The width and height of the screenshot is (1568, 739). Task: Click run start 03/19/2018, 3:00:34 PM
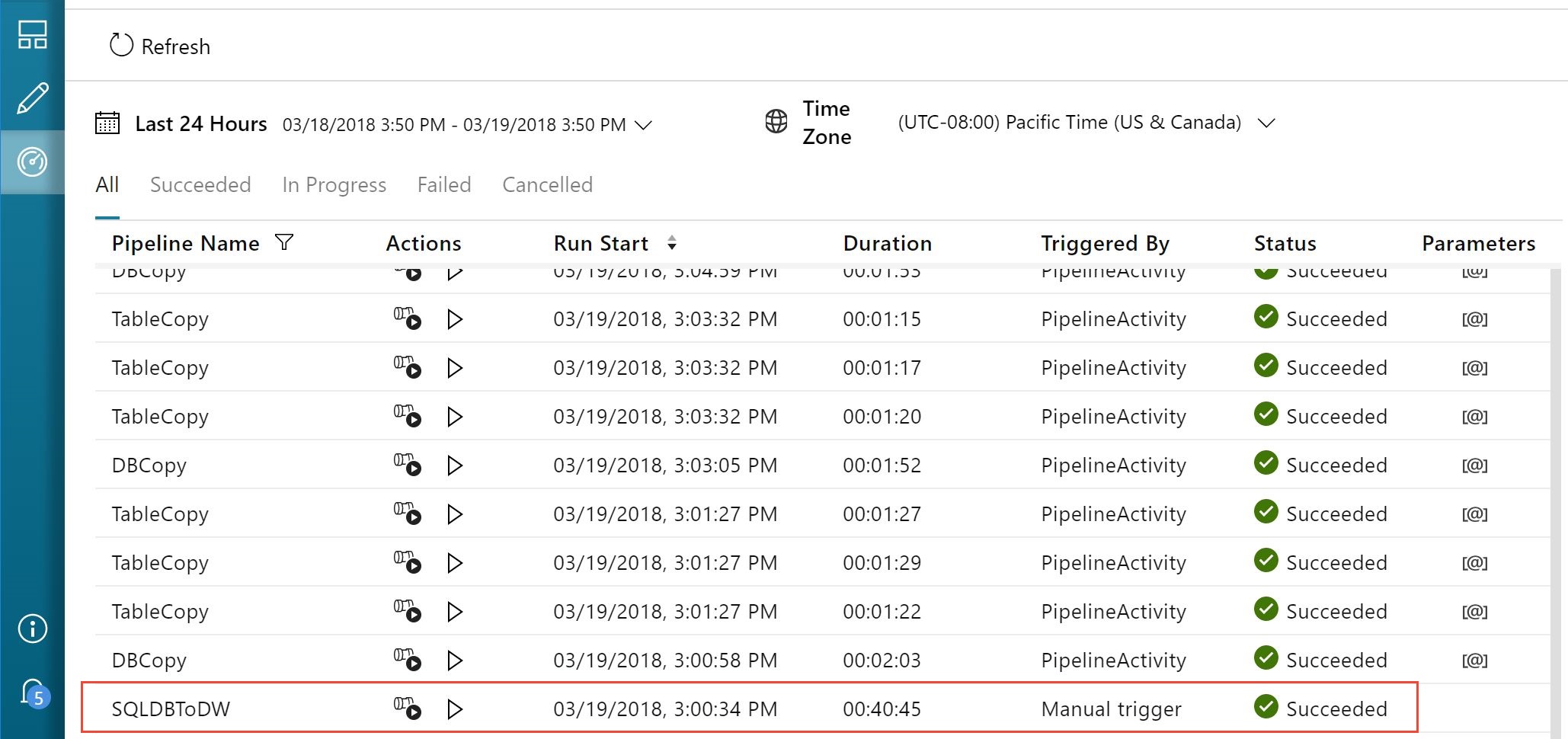coord(665,709)
